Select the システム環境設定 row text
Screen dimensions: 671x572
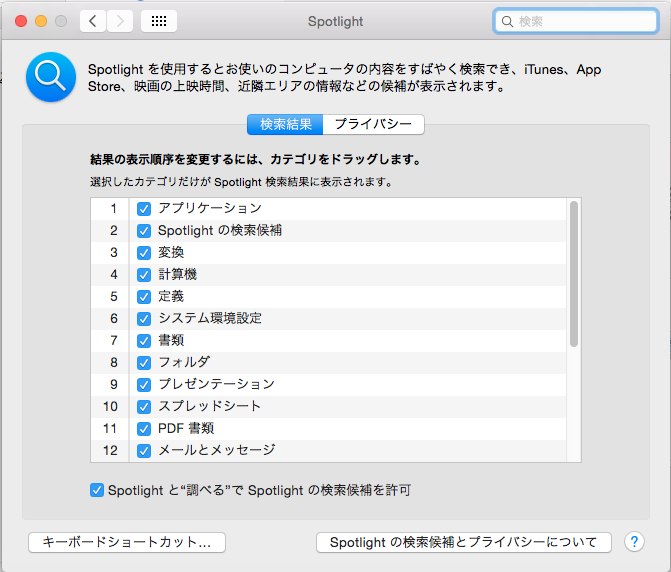pos(210,318)
